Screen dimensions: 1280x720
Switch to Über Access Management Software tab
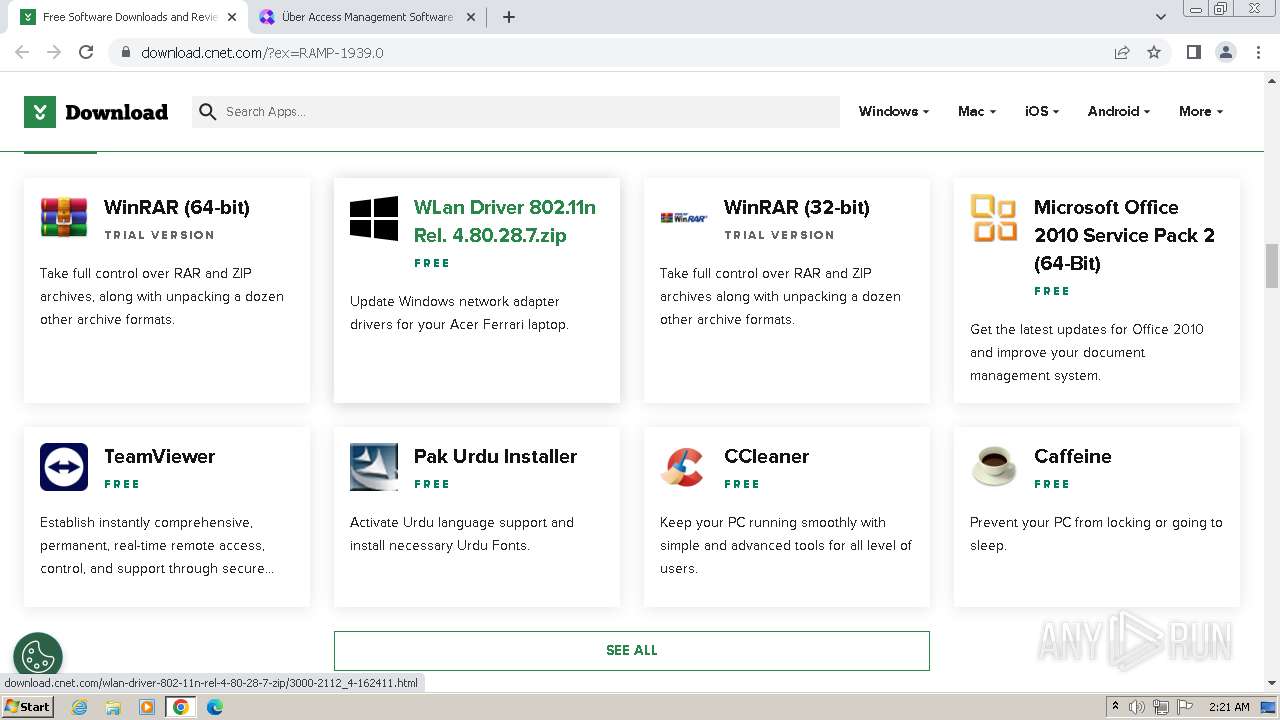click(367, 17)
